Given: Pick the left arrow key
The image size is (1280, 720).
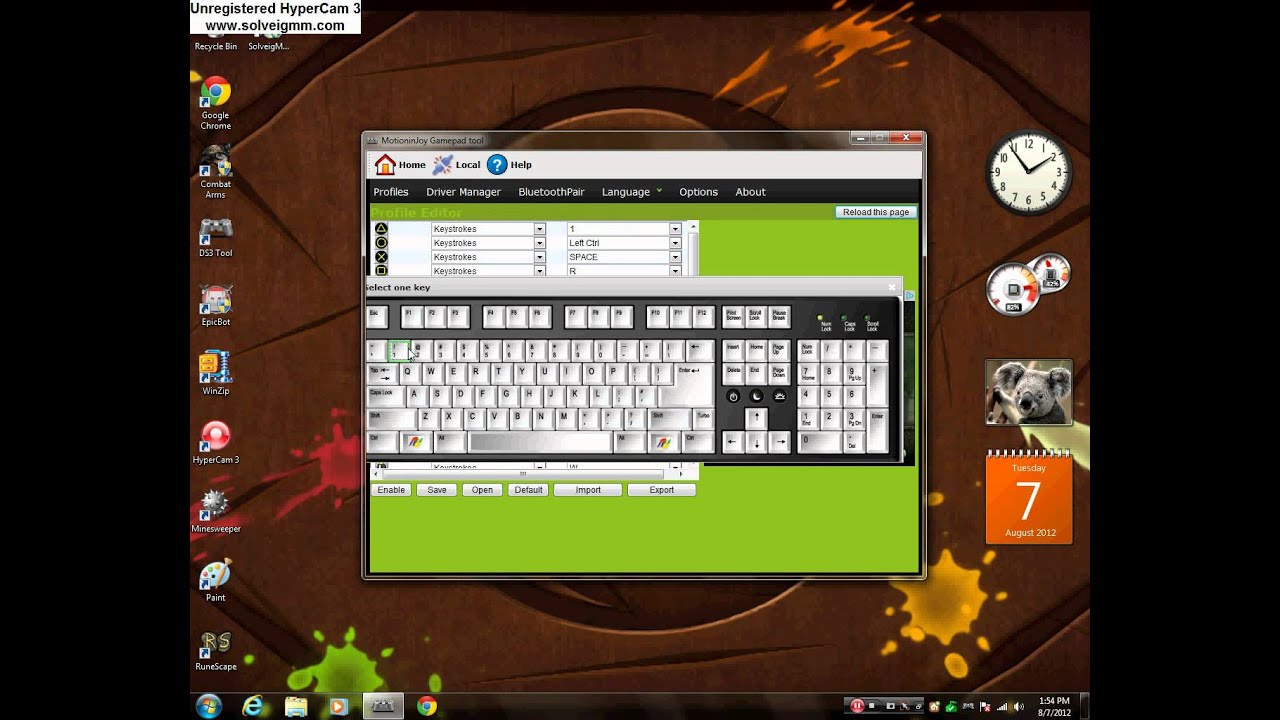Looking at the screenshot, I should 733,442.
